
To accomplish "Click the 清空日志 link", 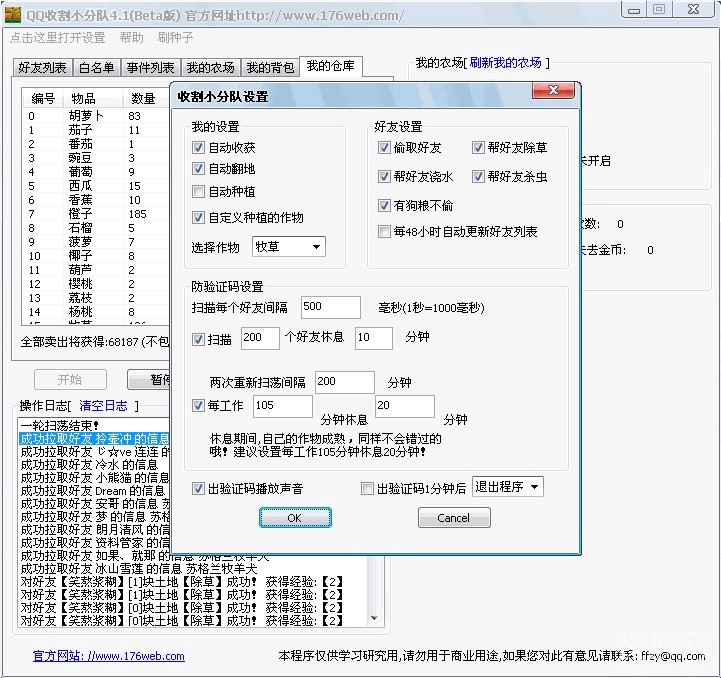I will point(103,405).
